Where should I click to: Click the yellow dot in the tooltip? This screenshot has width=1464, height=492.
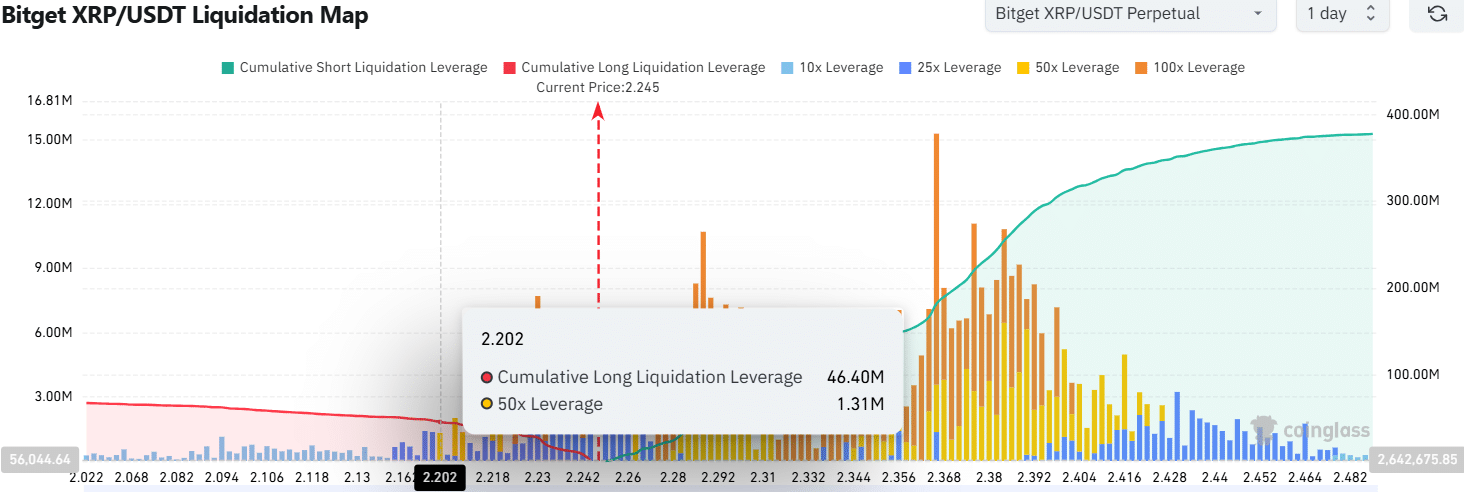[487, 405]
